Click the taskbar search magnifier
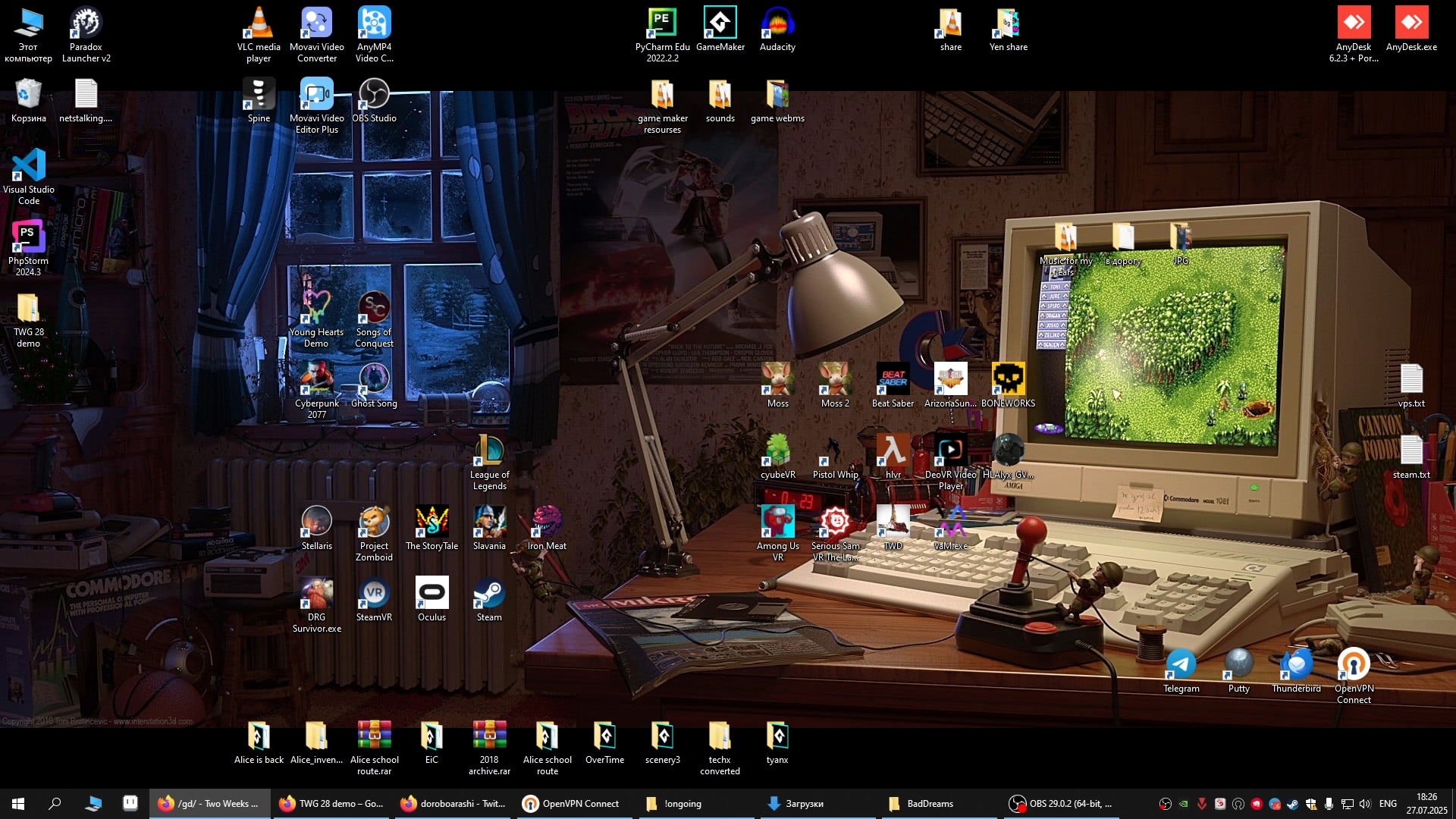 point(55,804)
